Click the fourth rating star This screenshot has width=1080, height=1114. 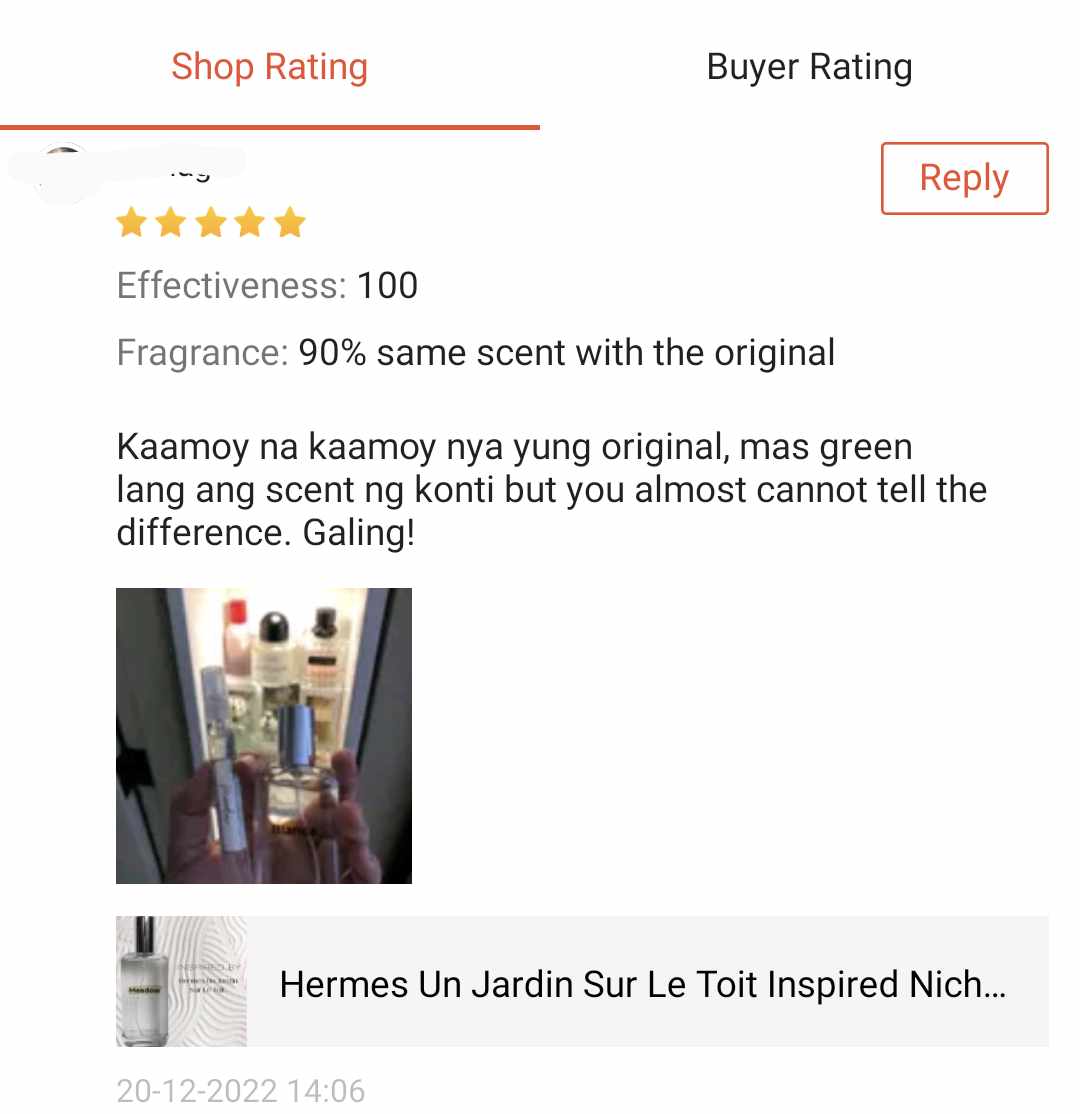[250, 222]
